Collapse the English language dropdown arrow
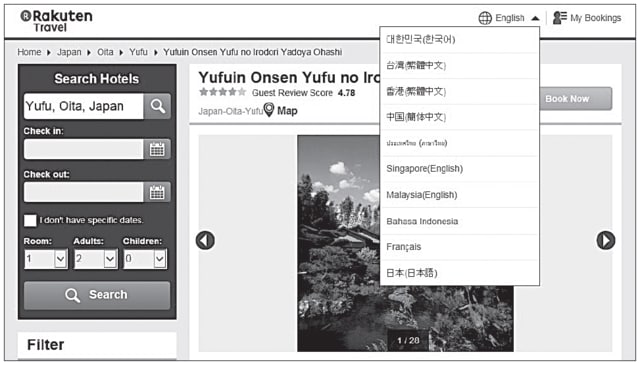The height and width of the screenshot is (365, 640). (x=536, y=18)
